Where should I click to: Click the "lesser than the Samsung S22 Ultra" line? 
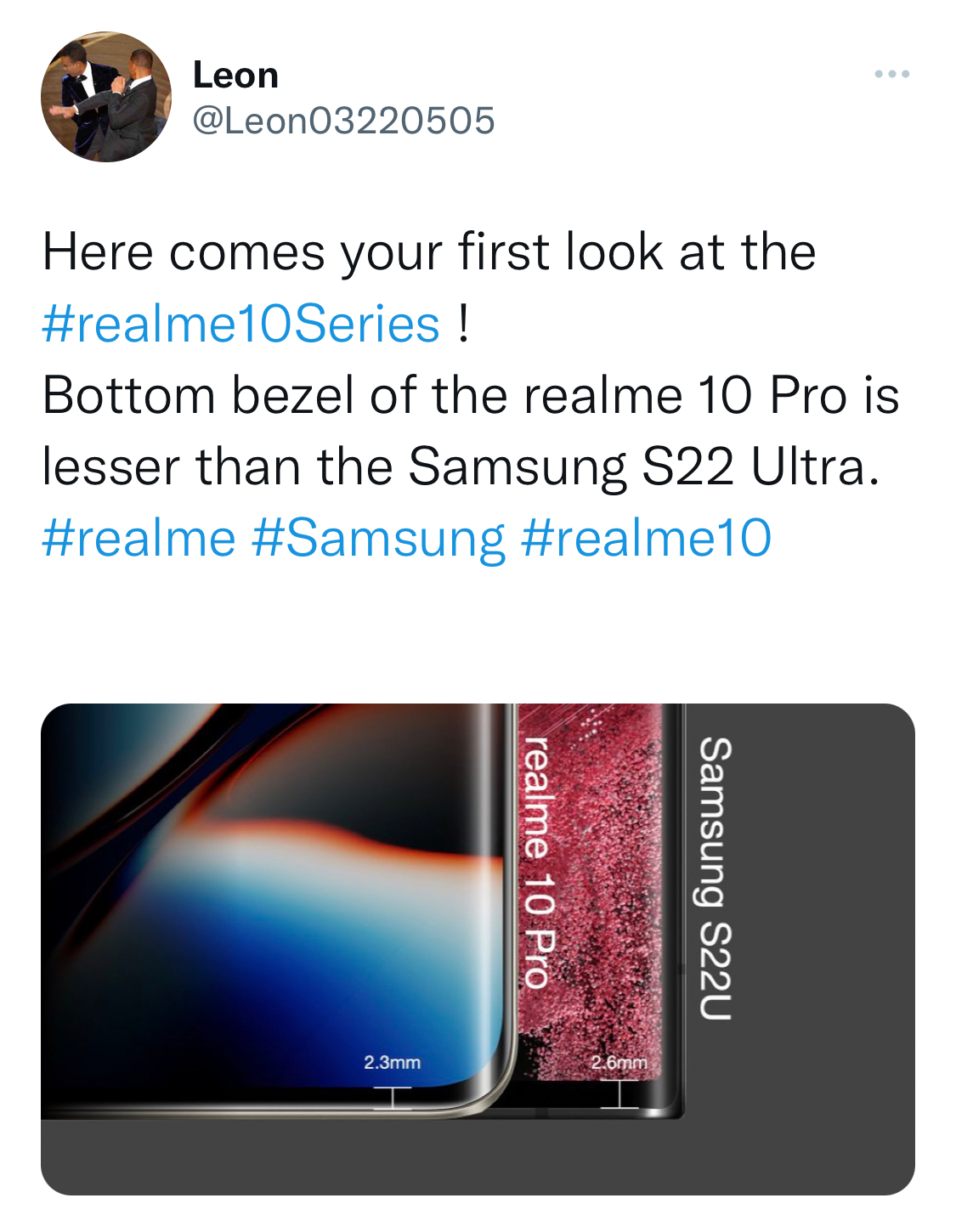tap(460, 467)
